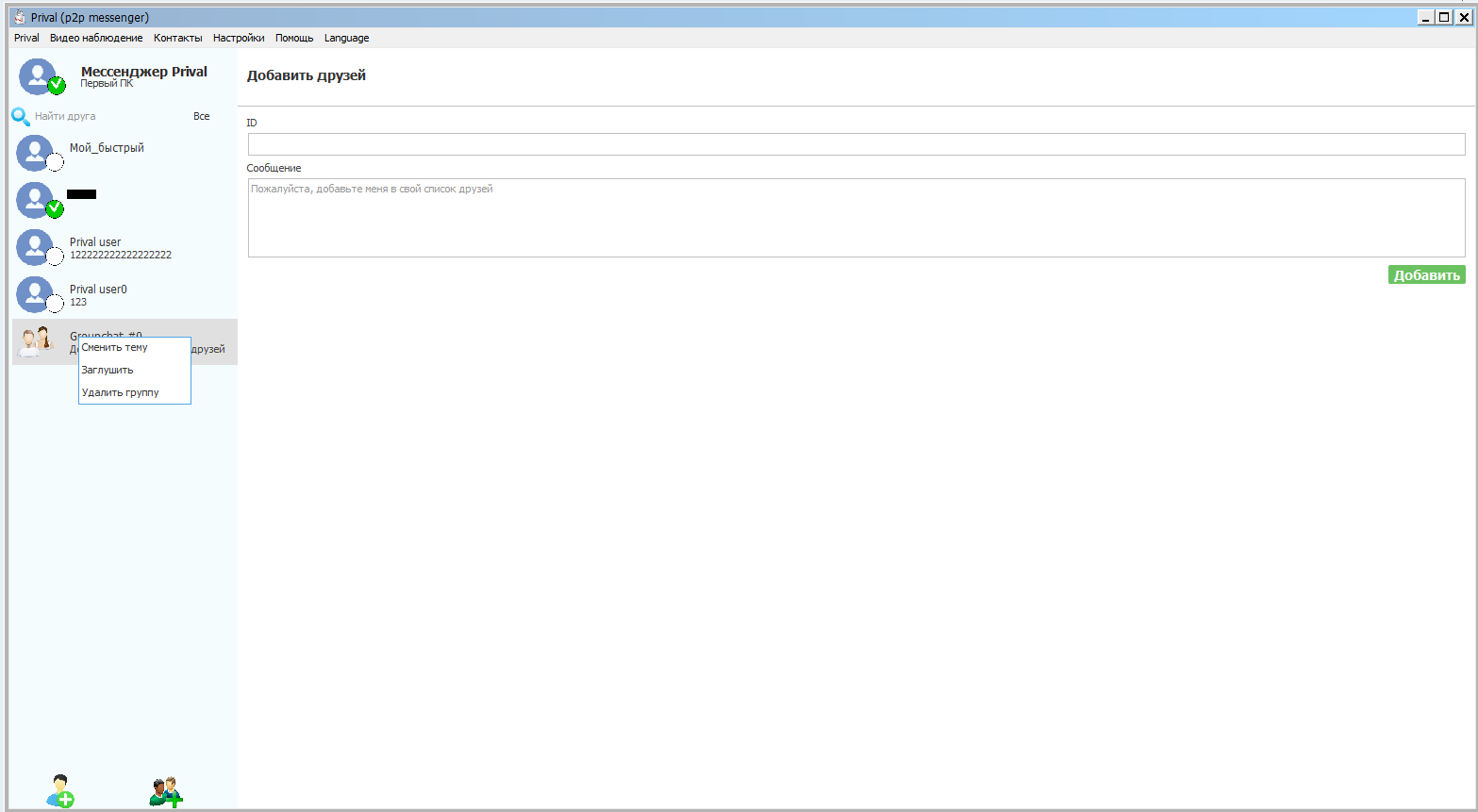Click the Prival user0 contact avatar

click(35, 295)
